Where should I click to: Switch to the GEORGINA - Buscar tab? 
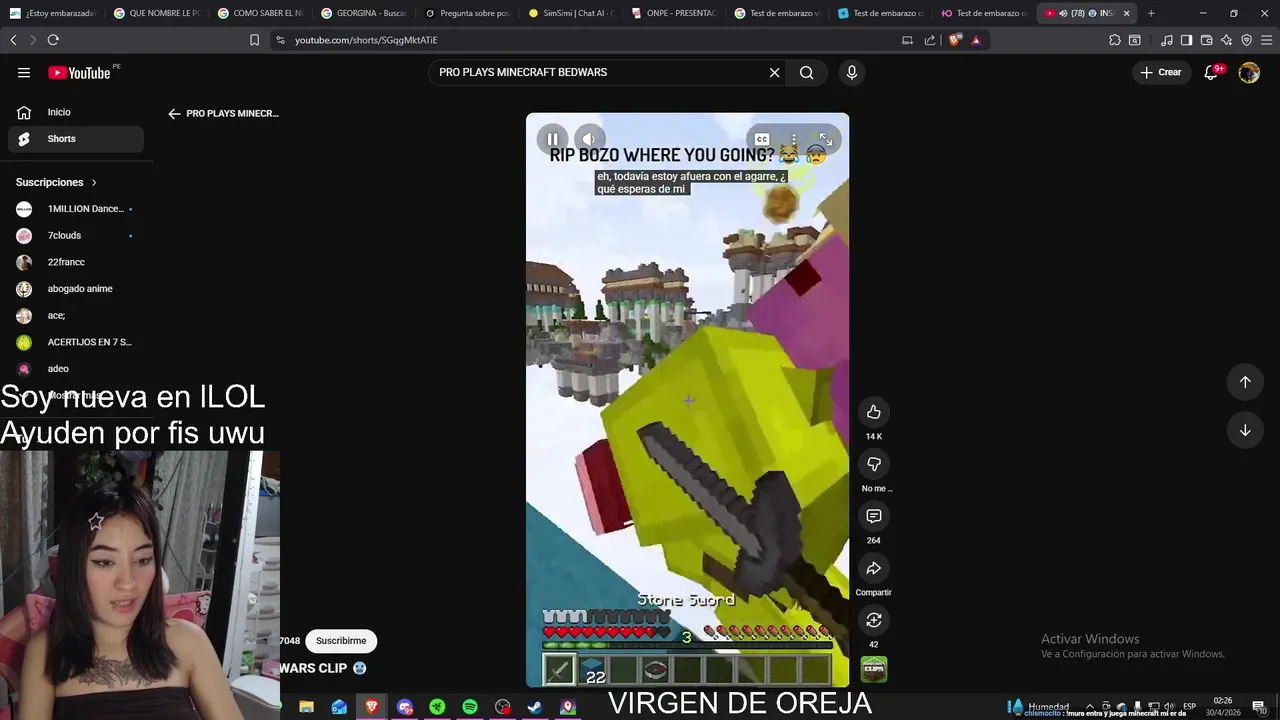363,13
